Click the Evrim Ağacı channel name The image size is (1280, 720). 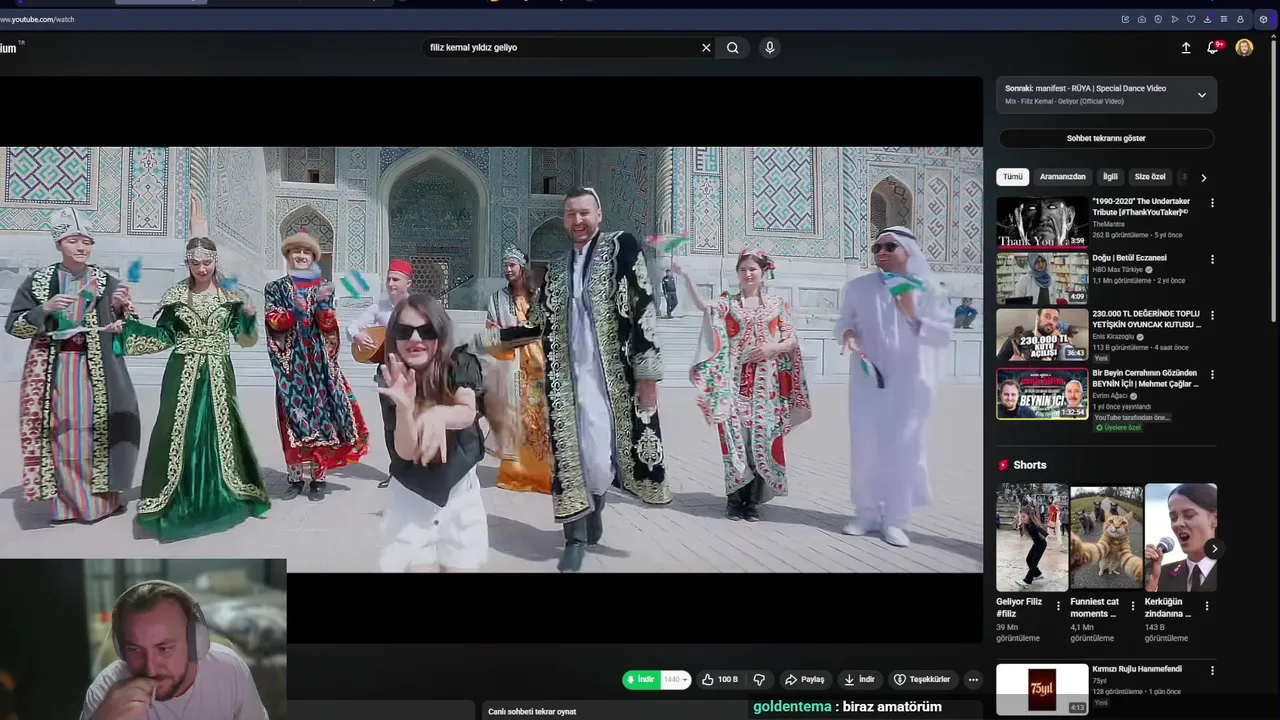(1109, 396)
